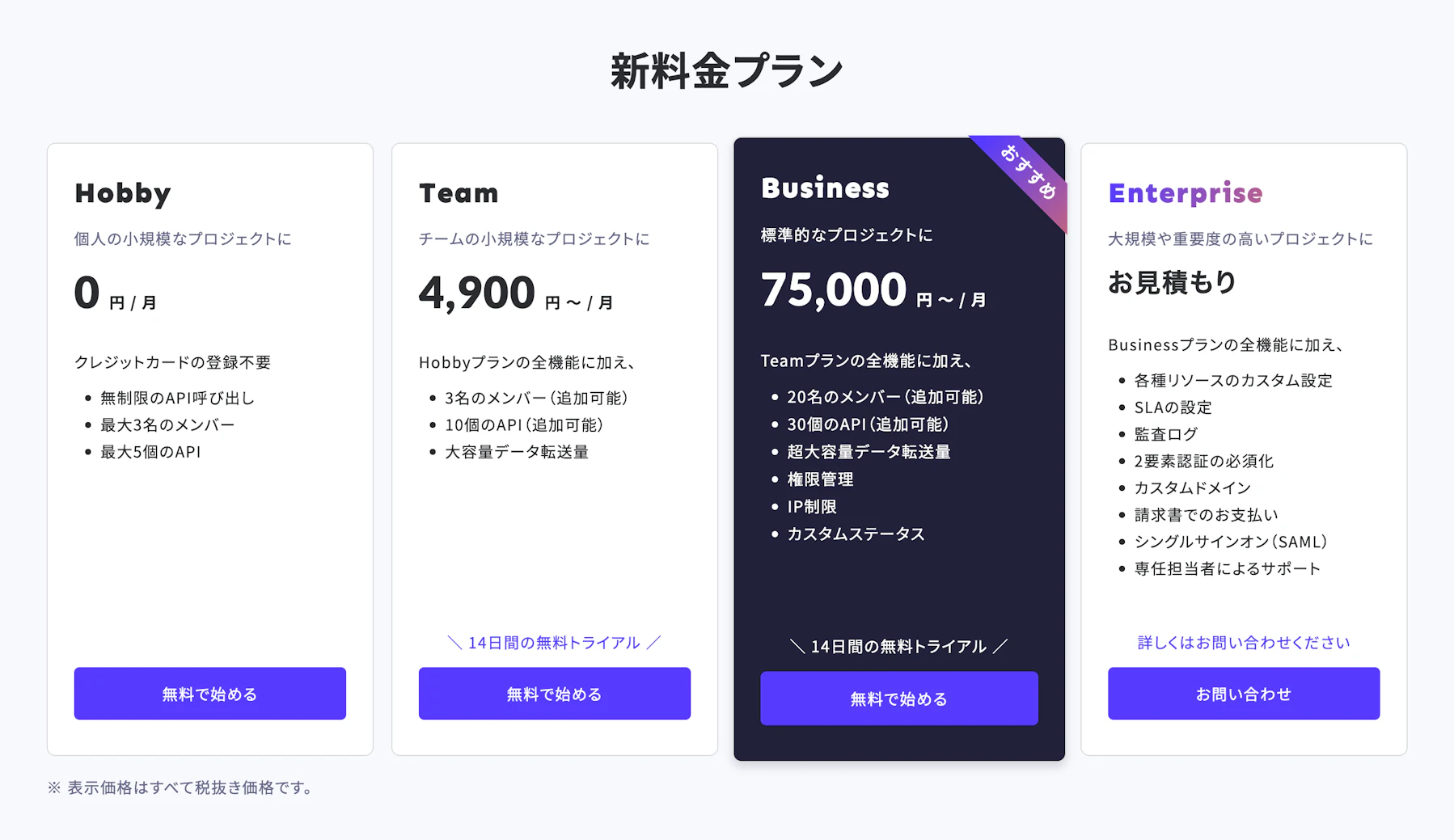Click the 4,900 price on Team card
Screen dimensions: 1454x840
click(x=477, y=293)
